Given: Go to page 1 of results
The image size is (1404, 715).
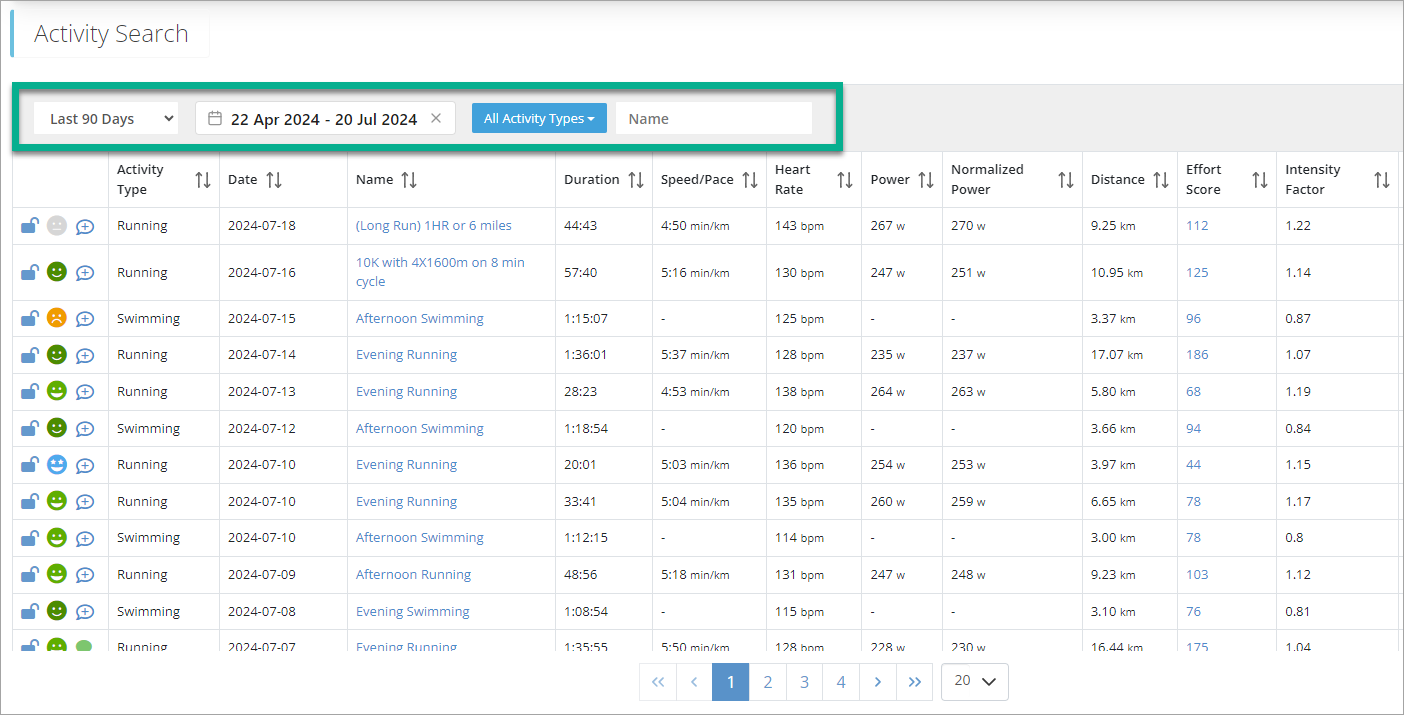Looking at the screenshot, I should point(731,682).
